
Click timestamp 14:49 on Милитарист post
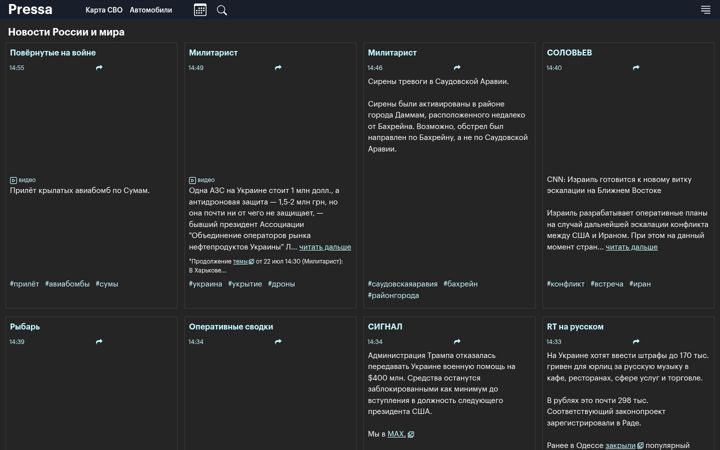pyautogui.click(x=196, y=68)
